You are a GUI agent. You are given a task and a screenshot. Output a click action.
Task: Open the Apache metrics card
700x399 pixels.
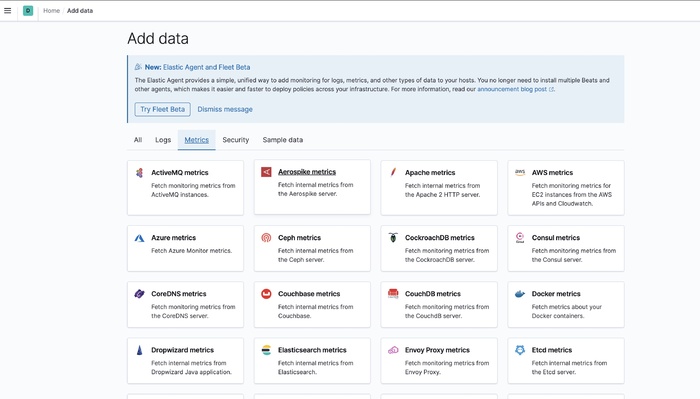(x=439, y=188)
